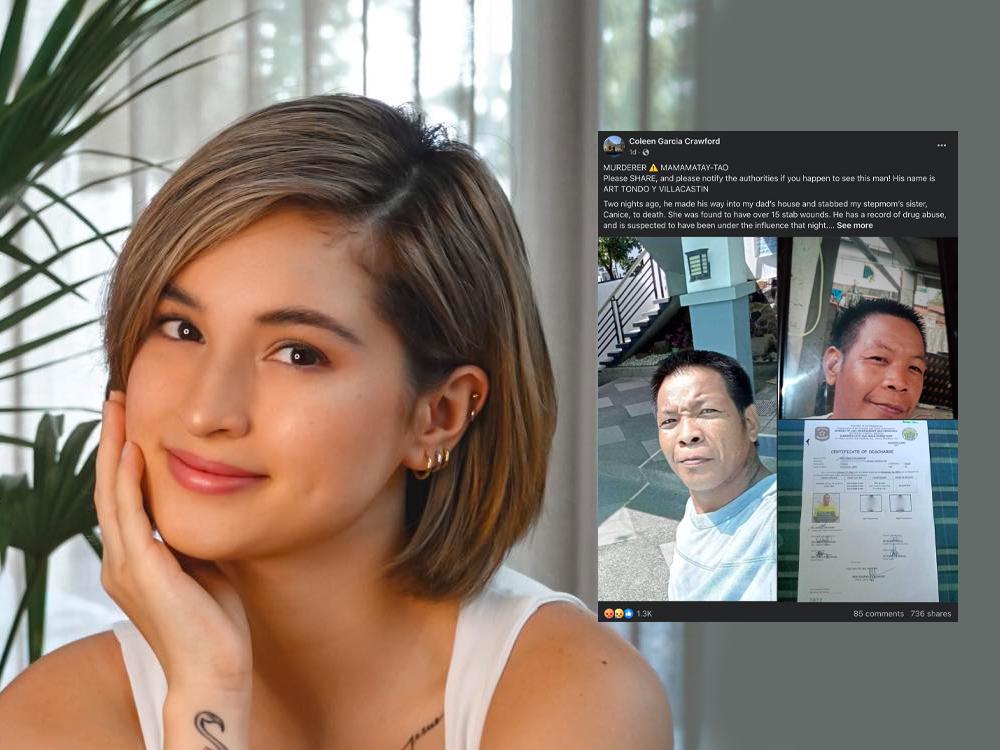1000x750 pixels.
Task: Click the Please SHARE line of the post
Action: click(770, 177)
